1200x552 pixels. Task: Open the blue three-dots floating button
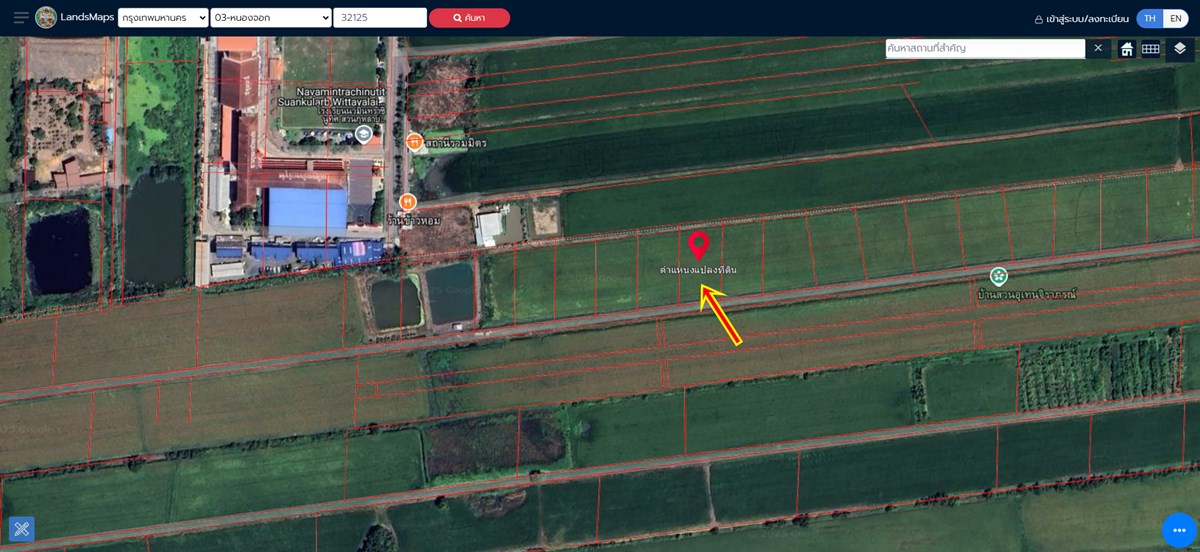coord(1179,530)
